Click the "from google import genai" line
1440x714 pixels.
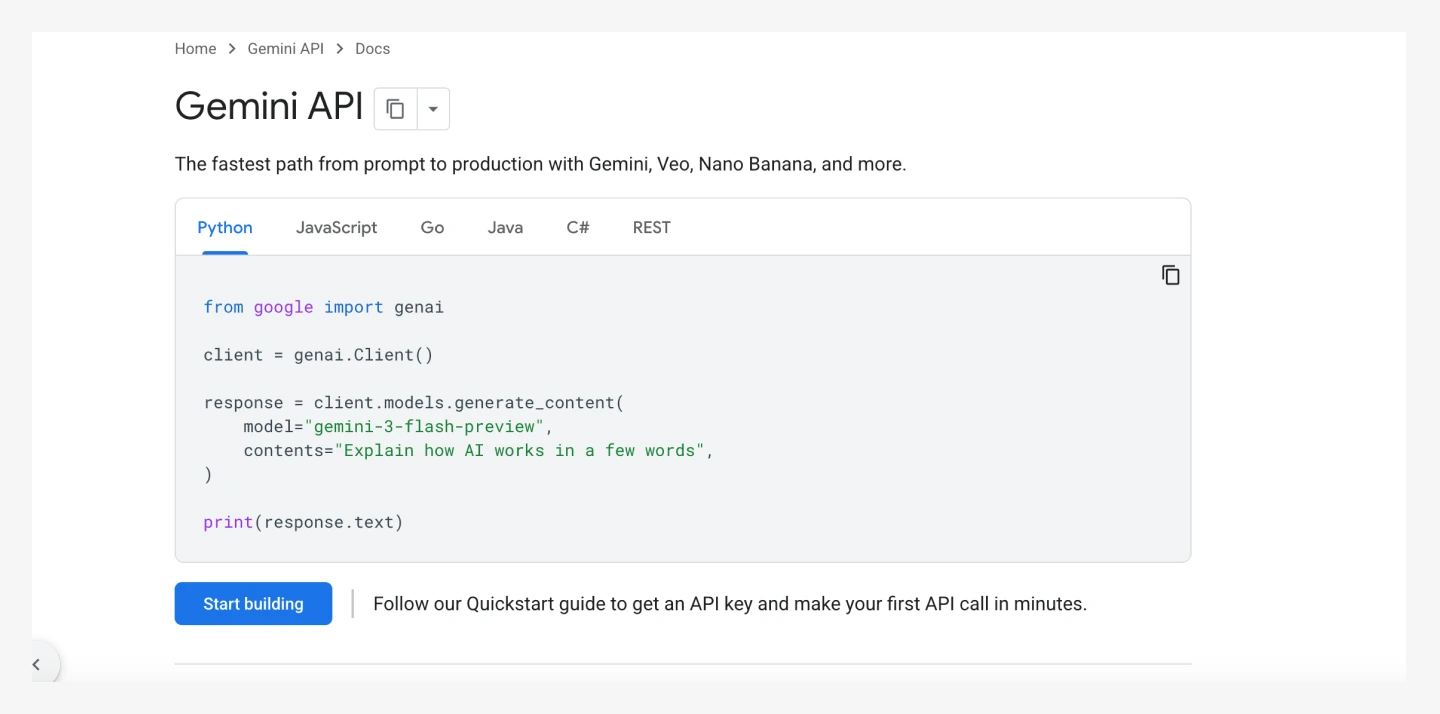click(x=323, y=307)
